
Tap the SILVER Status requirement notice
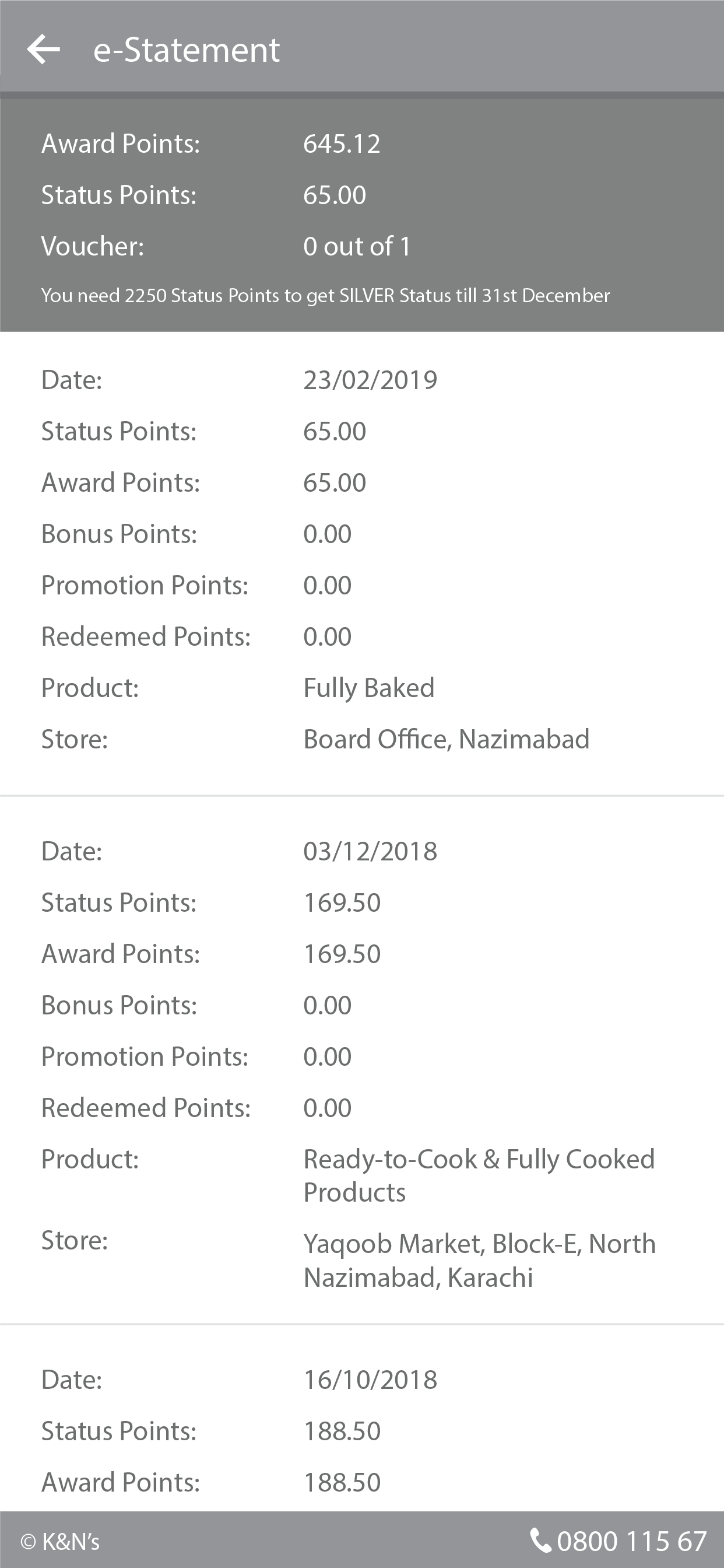[x=325, y=296]
